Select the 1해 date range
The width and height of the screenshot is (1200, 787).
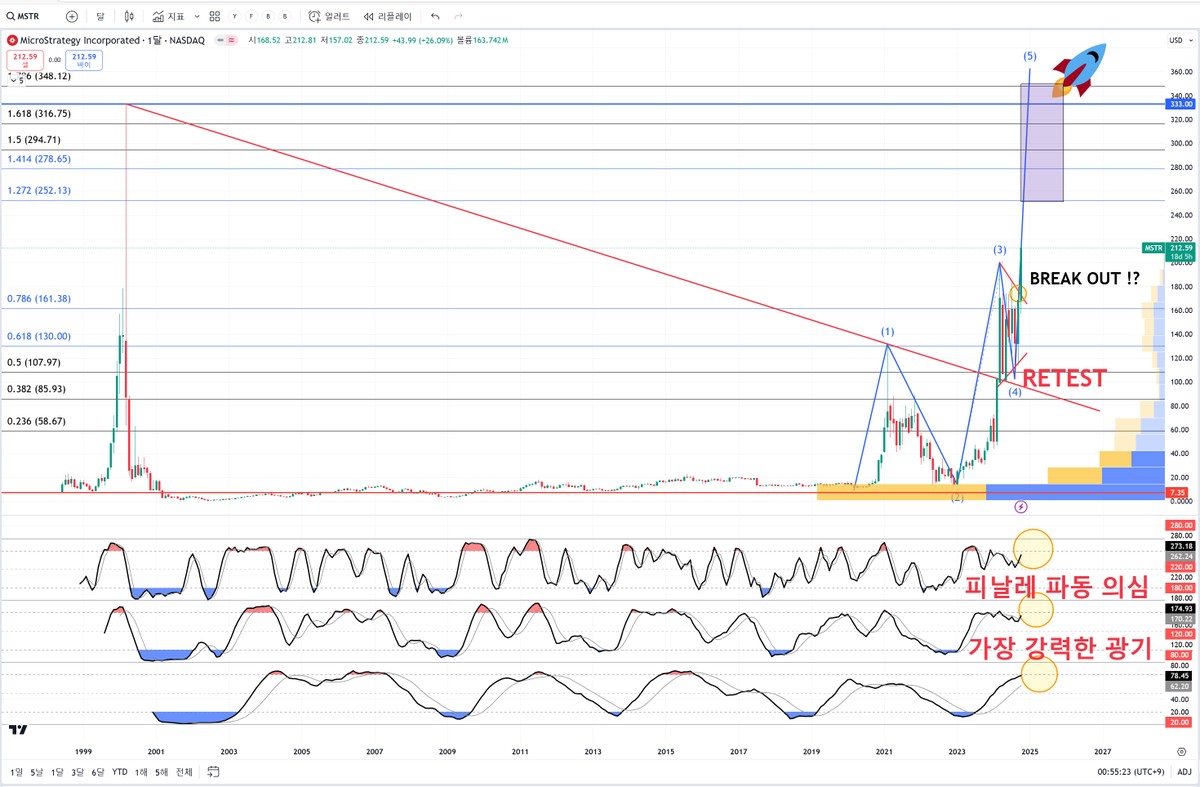(143, 772)
